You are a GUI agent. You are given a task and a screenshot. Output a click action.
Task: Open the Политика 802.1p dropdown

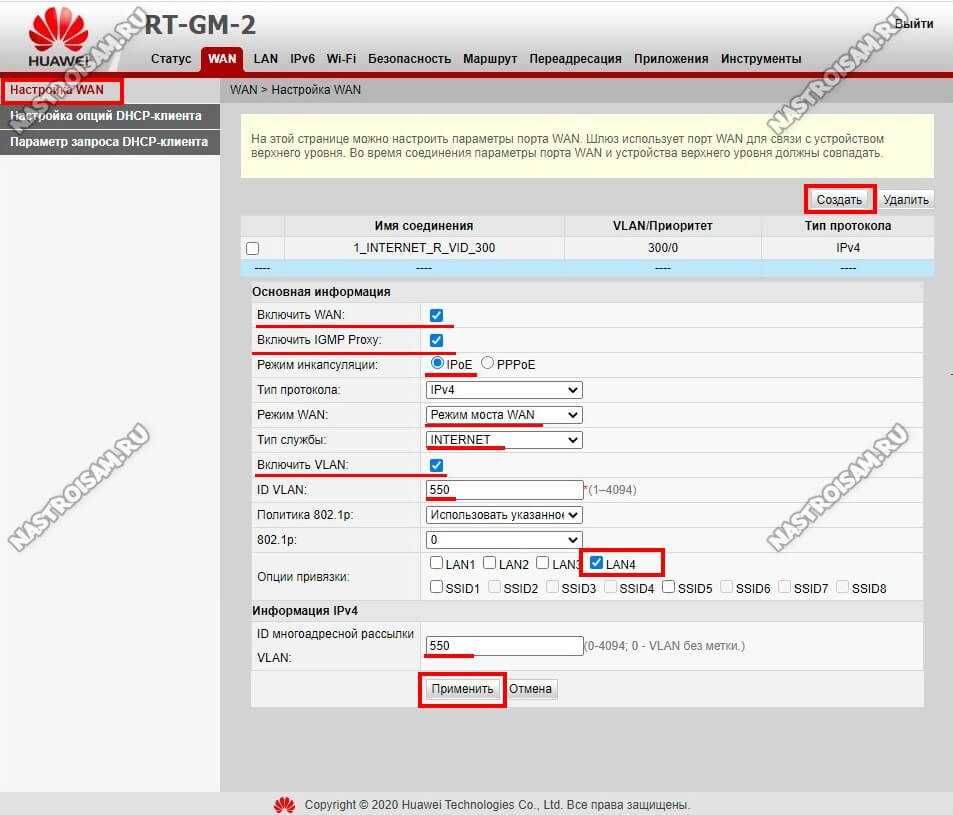(504, 516)
